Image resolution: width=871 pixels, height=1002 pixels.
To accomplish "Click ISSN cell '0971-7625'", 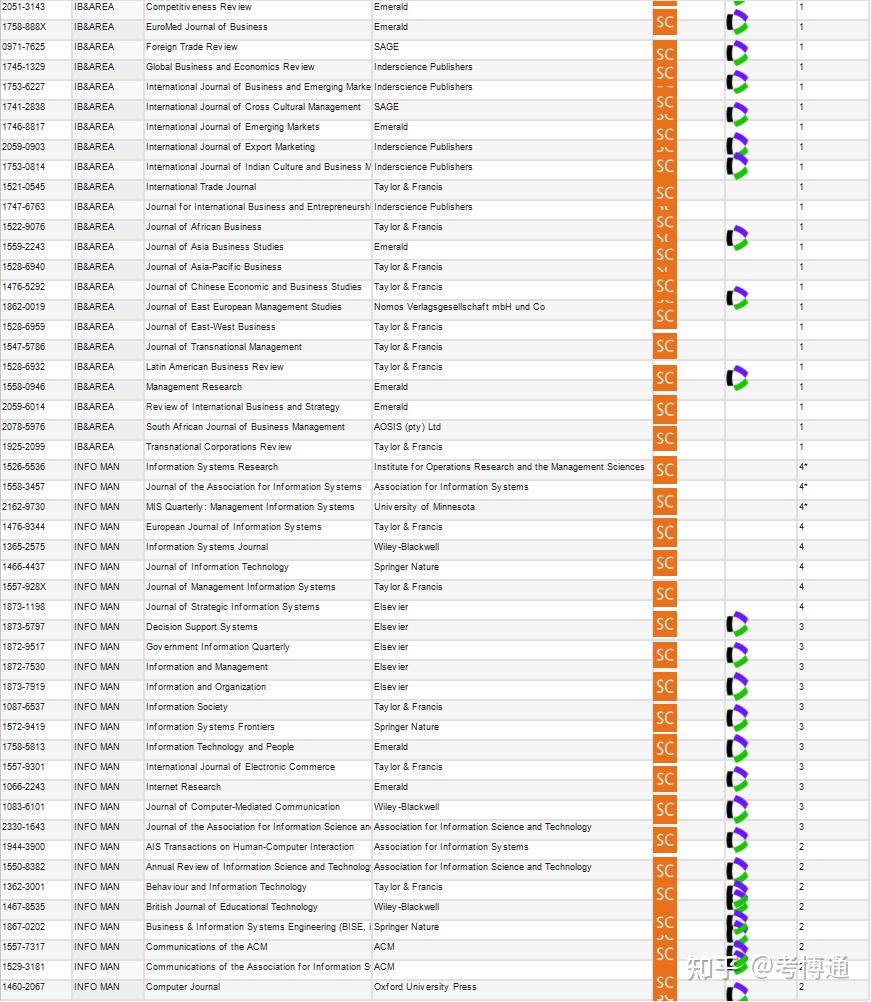I will (x=24, y=47).
